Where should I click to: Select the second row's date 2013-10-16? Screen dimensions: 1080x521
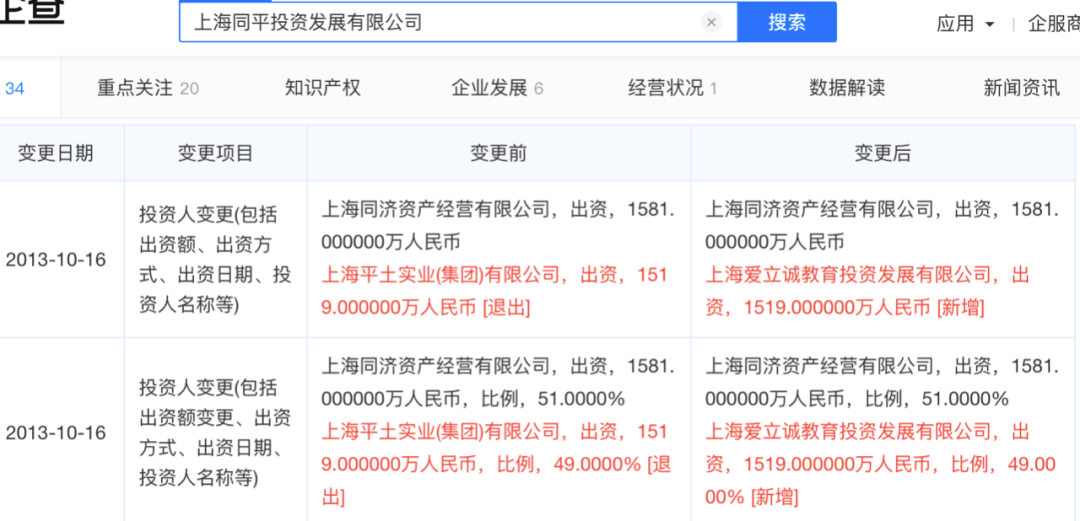56,433
